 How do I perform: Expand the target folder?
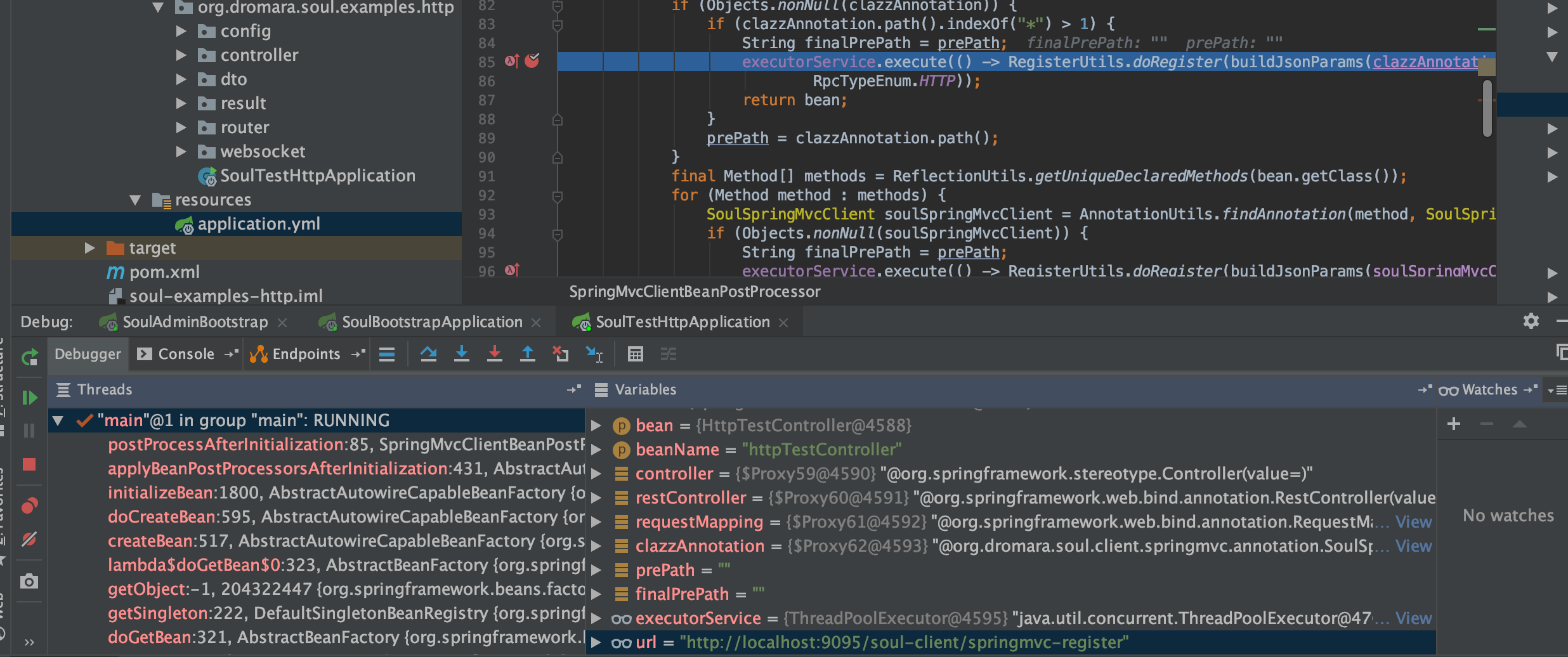point(90,248)
